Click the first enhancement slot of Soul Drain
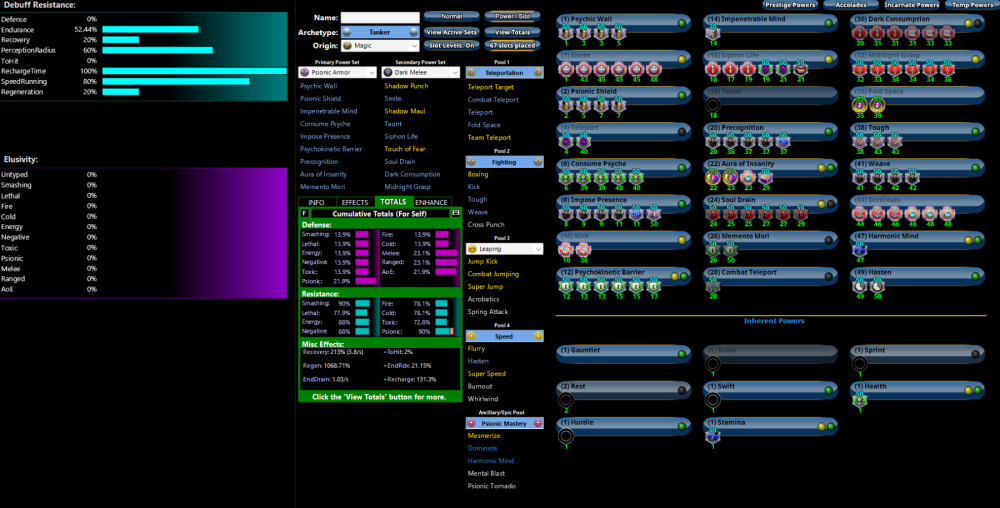 pos(713,215)
